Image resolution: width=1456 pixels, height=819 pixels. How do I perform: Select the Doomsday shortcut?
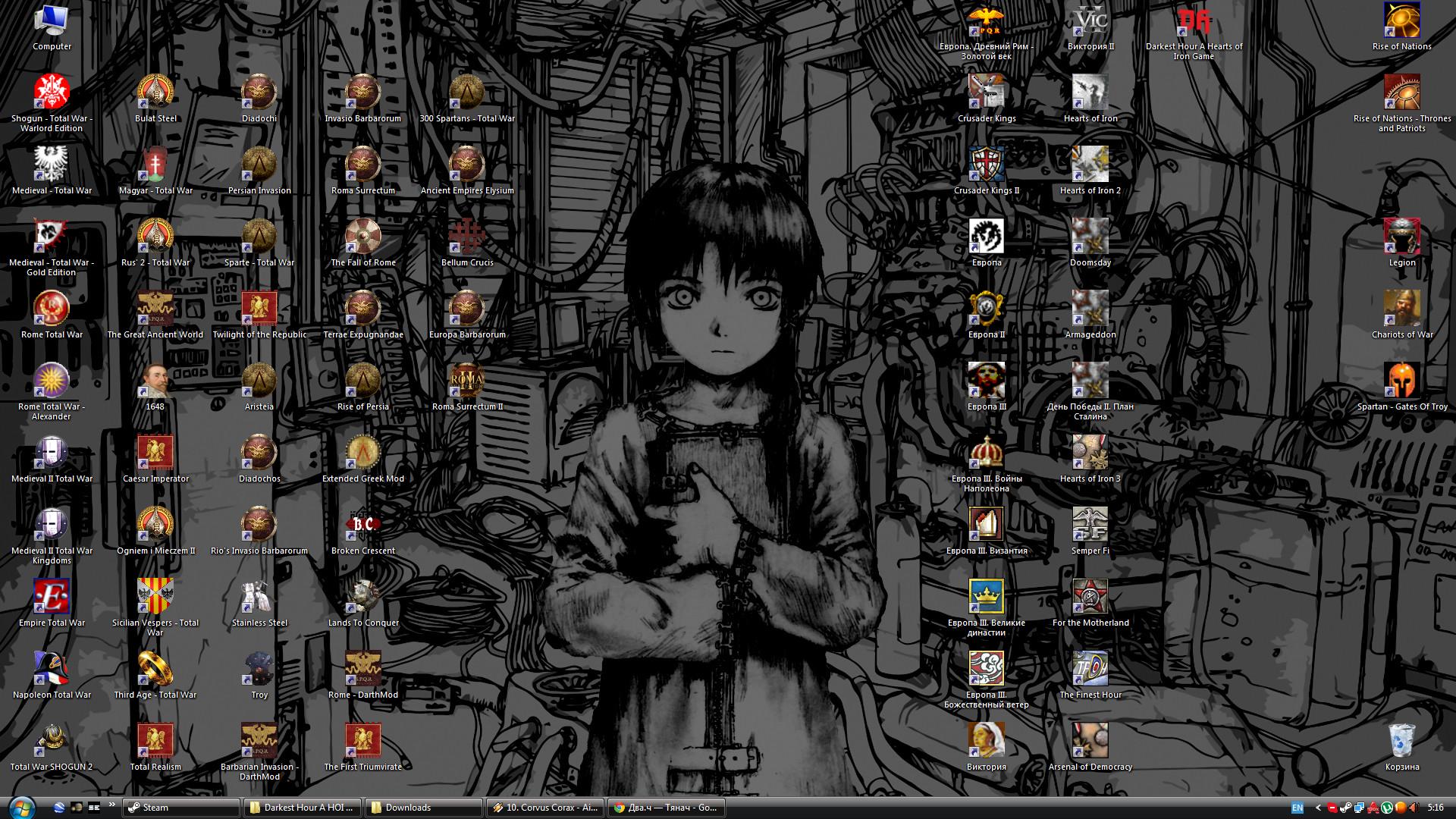point(1090,243)
